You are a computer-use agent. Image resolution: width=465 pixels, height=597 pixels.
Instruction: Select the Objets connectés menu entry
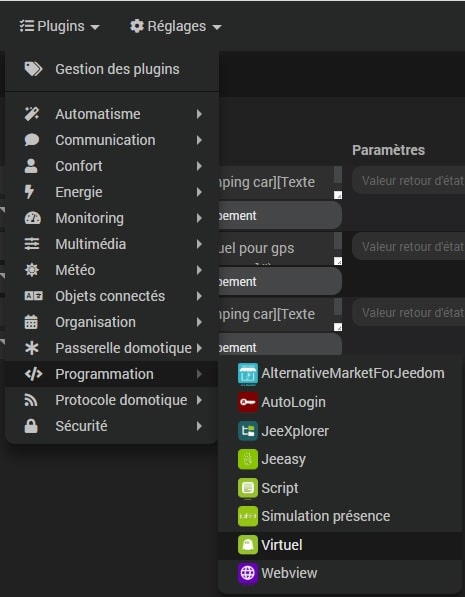[112, 296]
